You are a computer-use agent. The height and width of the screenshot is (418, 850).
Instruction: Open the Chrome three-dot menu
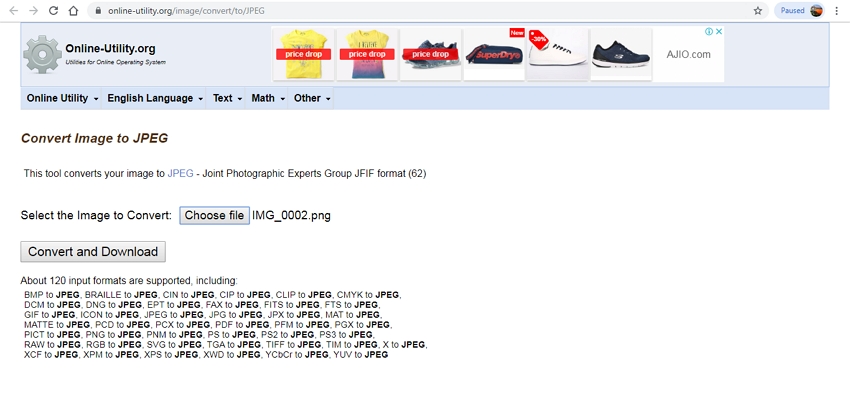[836, 11]
